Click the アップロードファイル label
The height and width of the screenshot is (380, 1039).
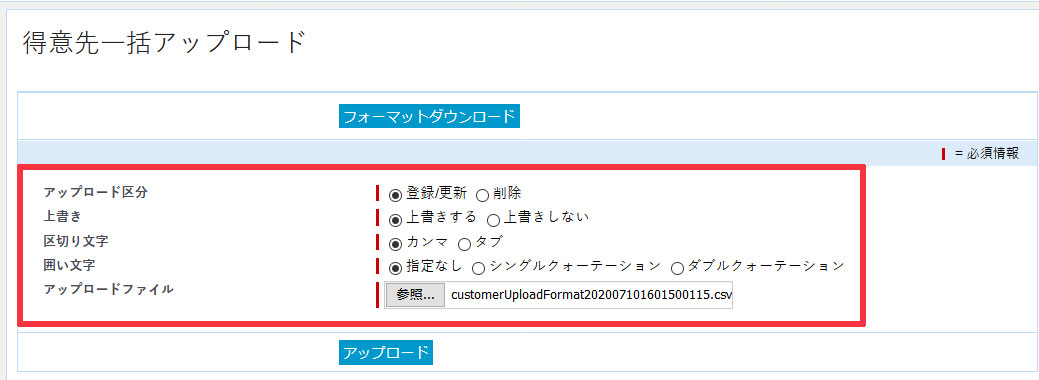109,289
